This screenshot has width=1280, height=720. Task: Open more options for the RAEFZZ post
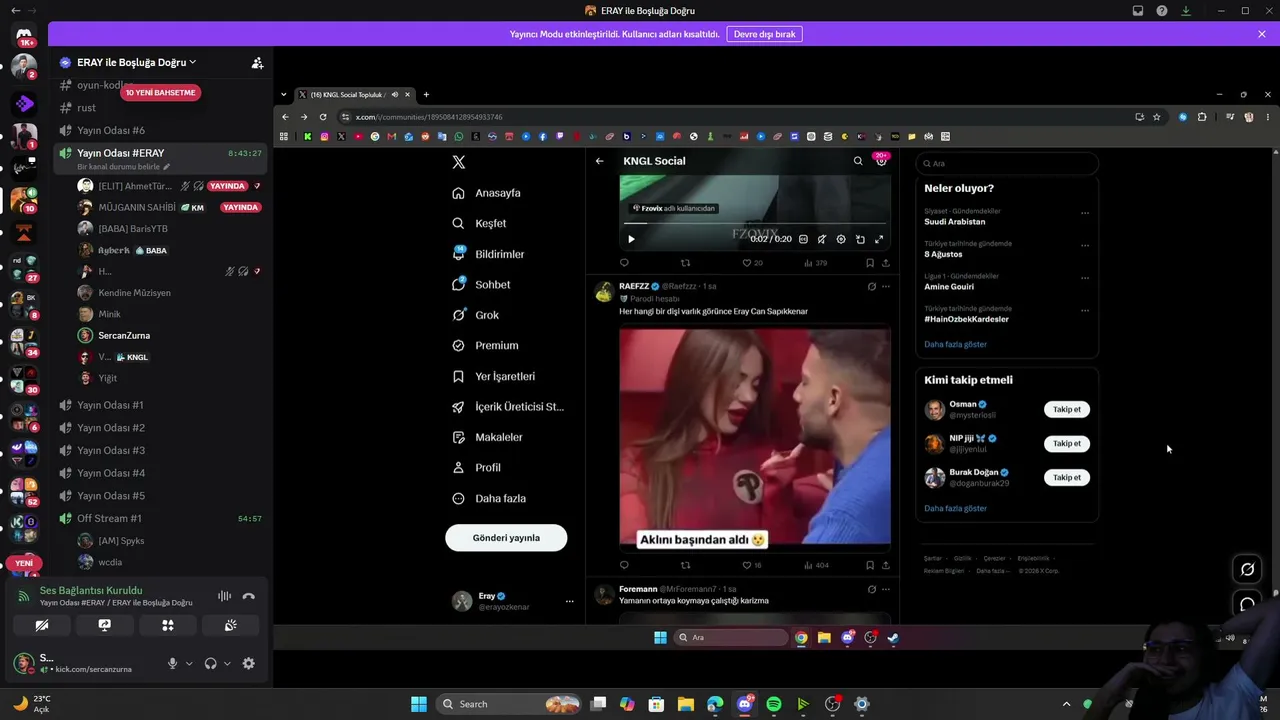click(885, 286)
